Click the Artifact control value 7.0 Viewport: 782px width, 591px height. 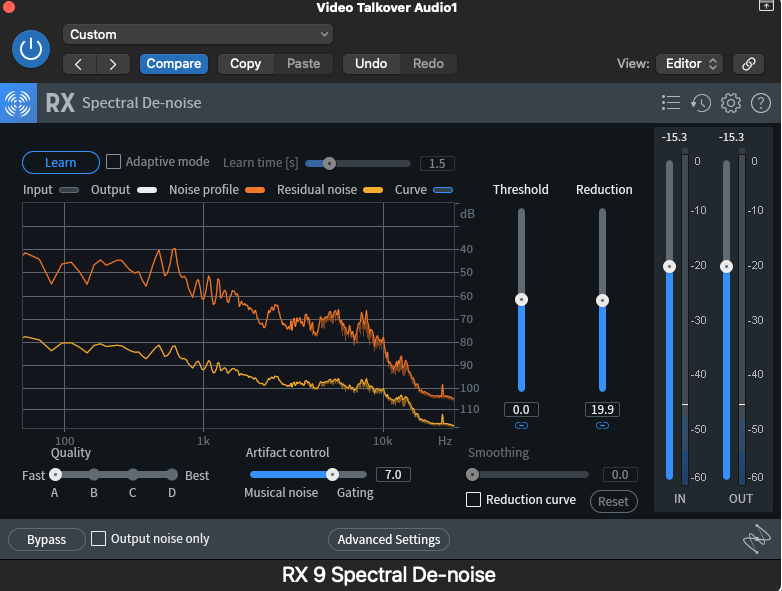393,474
